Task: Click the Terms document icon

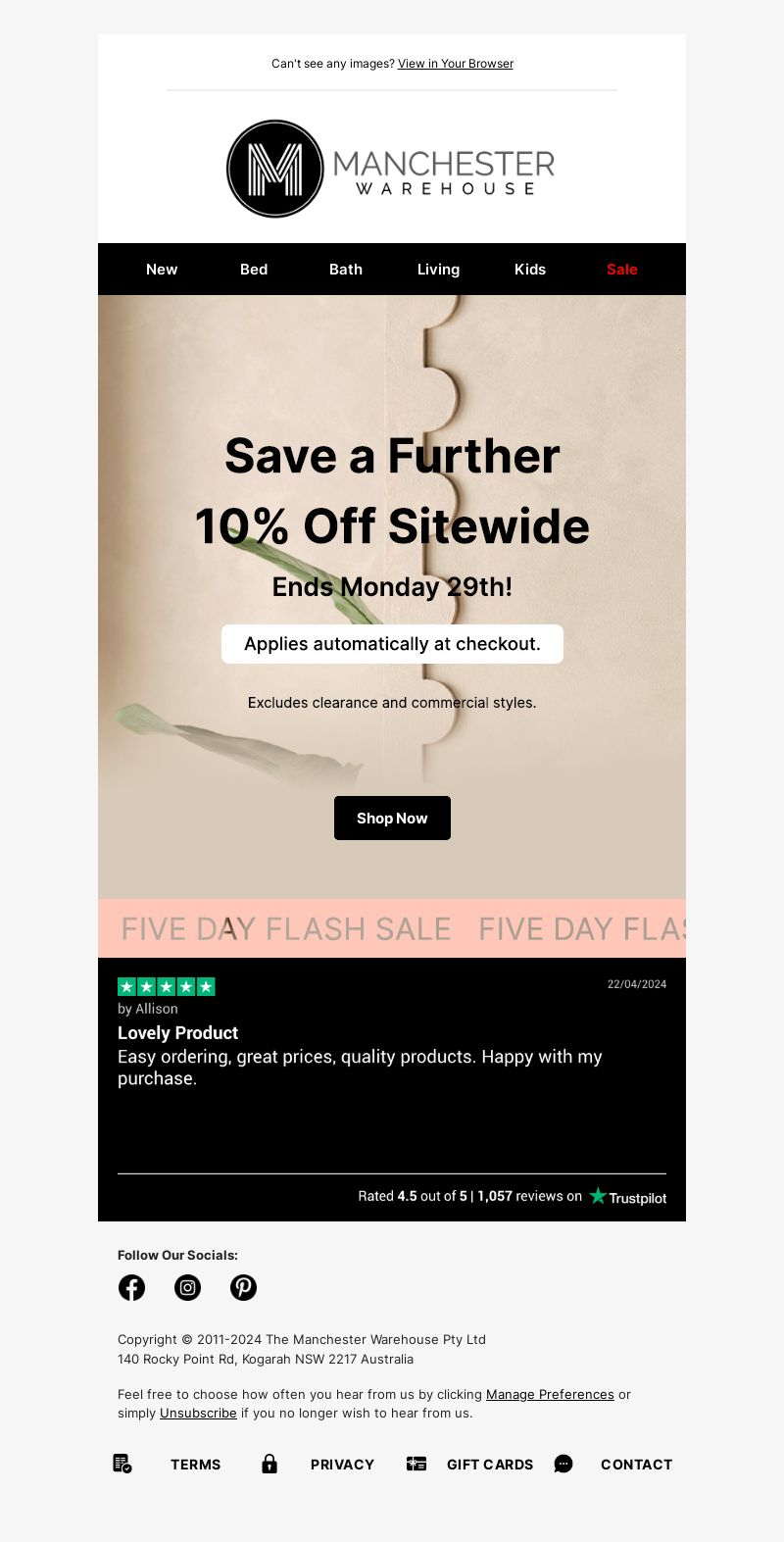Action: tap(122, 1464)
